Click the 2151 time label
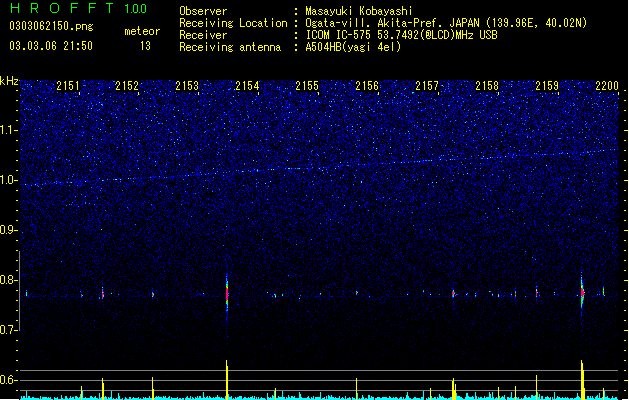Image resolution: width=629 pixels, height=400 pixels. tap(68, 86)
